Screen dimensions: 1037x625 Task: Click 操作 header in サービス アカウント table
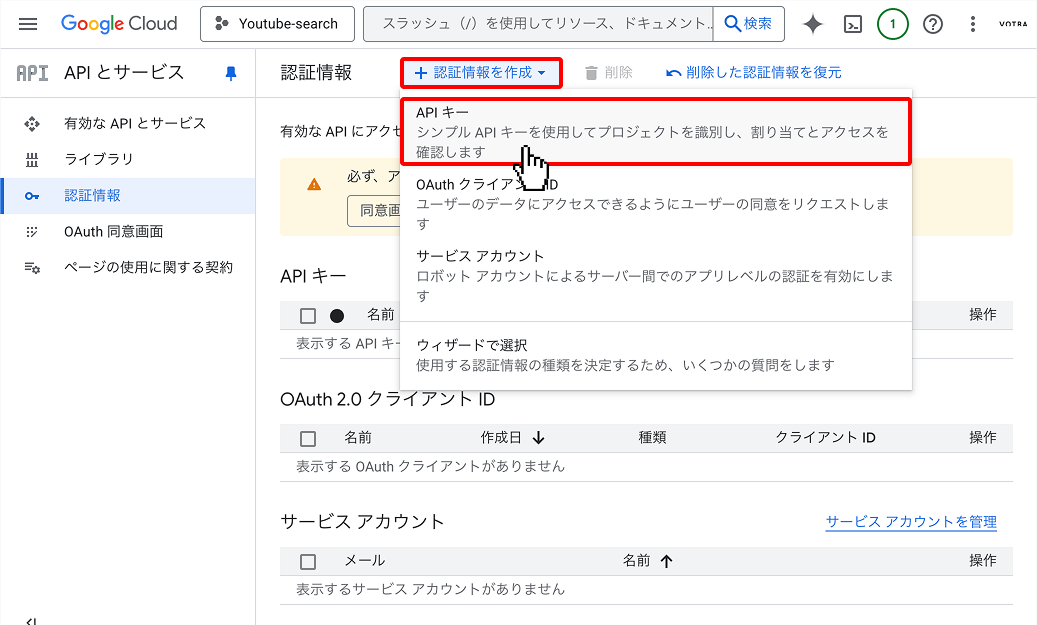983,560
